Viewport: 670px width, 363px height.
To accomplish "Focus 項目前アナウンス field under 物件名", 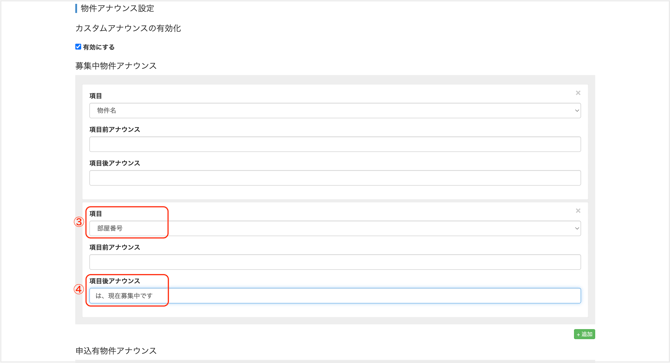I will pyautogui.click(x=335, y=144).
